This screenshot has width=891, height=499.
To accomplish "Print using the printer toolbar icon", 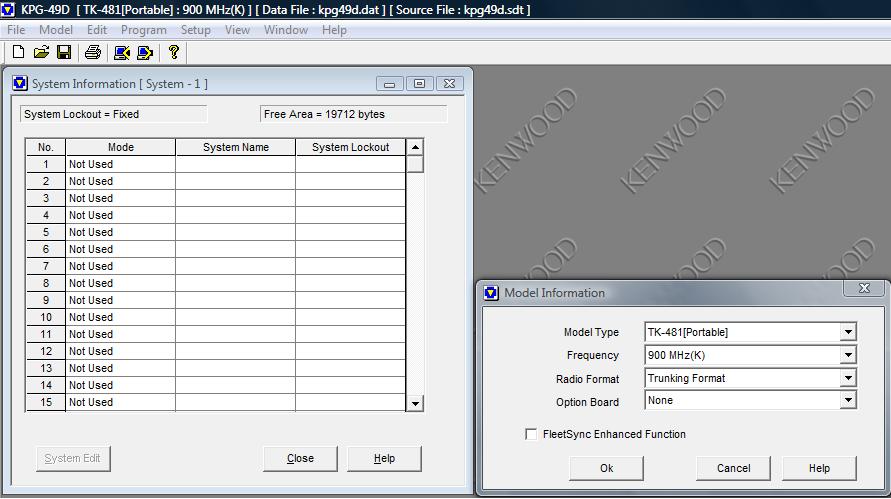I will [93, 52].
